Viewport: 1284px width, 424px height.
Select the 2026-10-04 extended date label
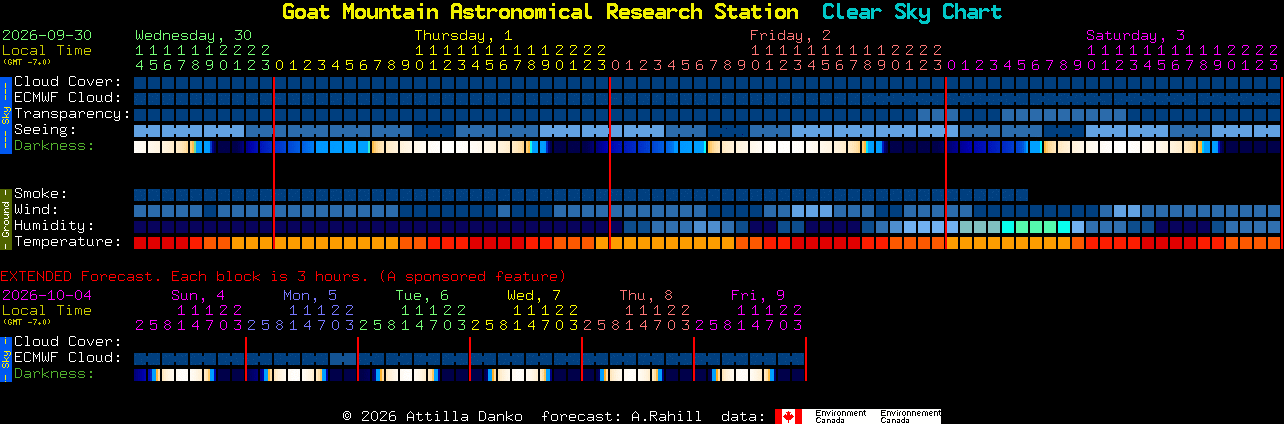[x=47, y=295]
